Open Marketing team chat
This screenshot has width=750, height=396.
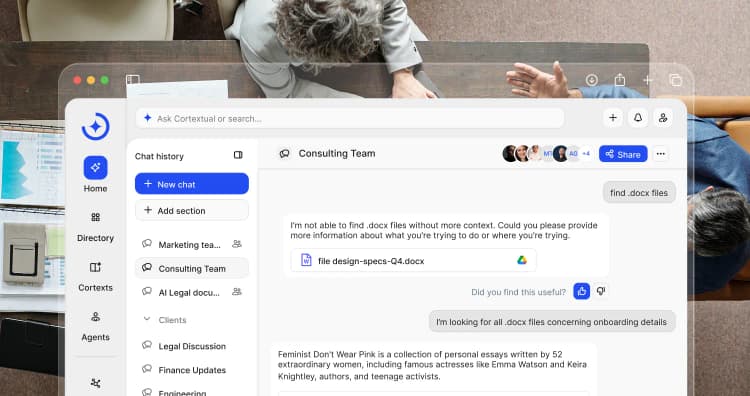[x=192, y=244]
